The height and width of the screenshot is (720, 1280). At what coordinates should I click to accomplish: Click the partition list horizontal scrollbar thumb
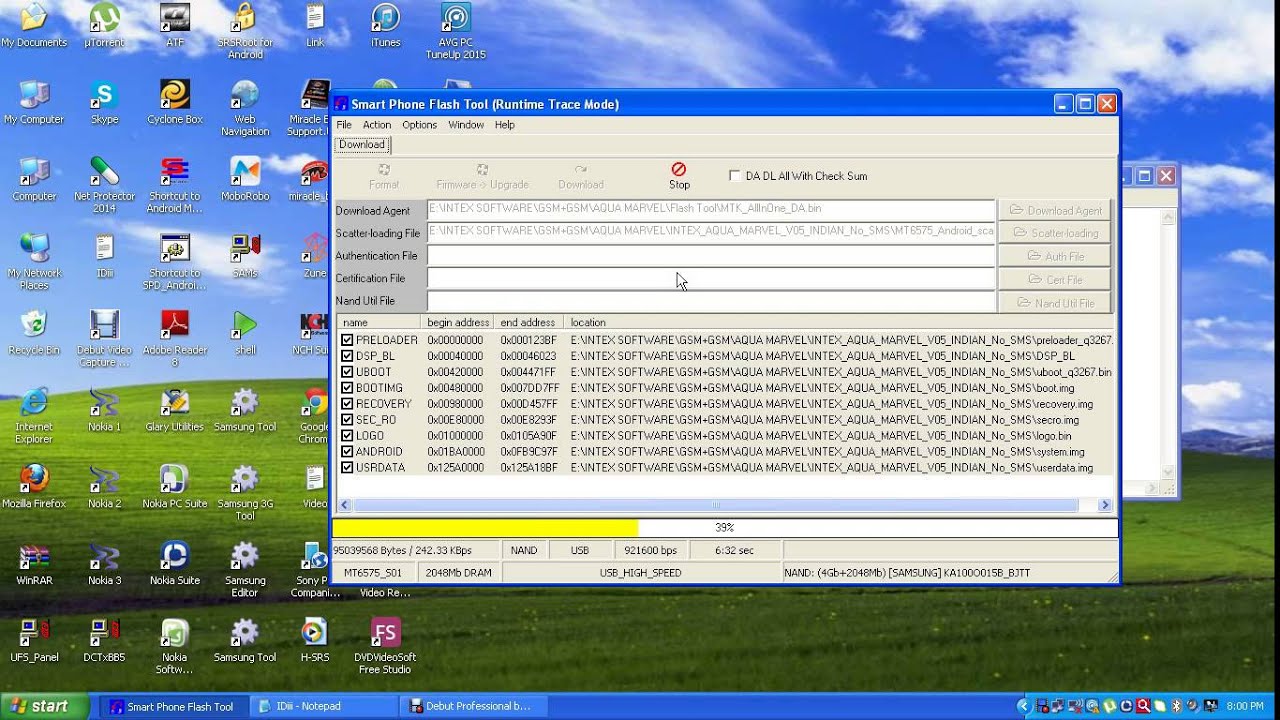click(714, 505)
